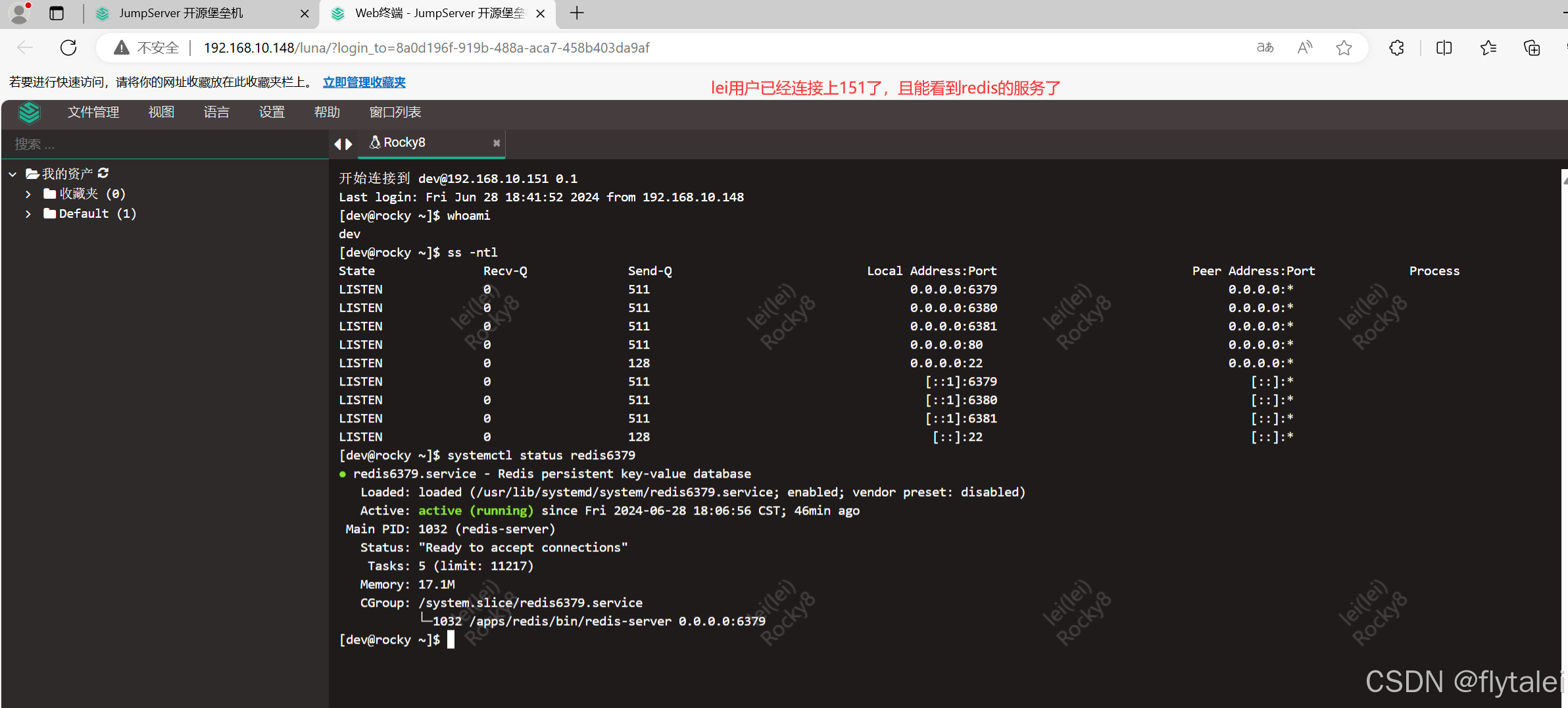
Task: Click the 0.0.0.0:80 local address entry
Action: (946, 345)
